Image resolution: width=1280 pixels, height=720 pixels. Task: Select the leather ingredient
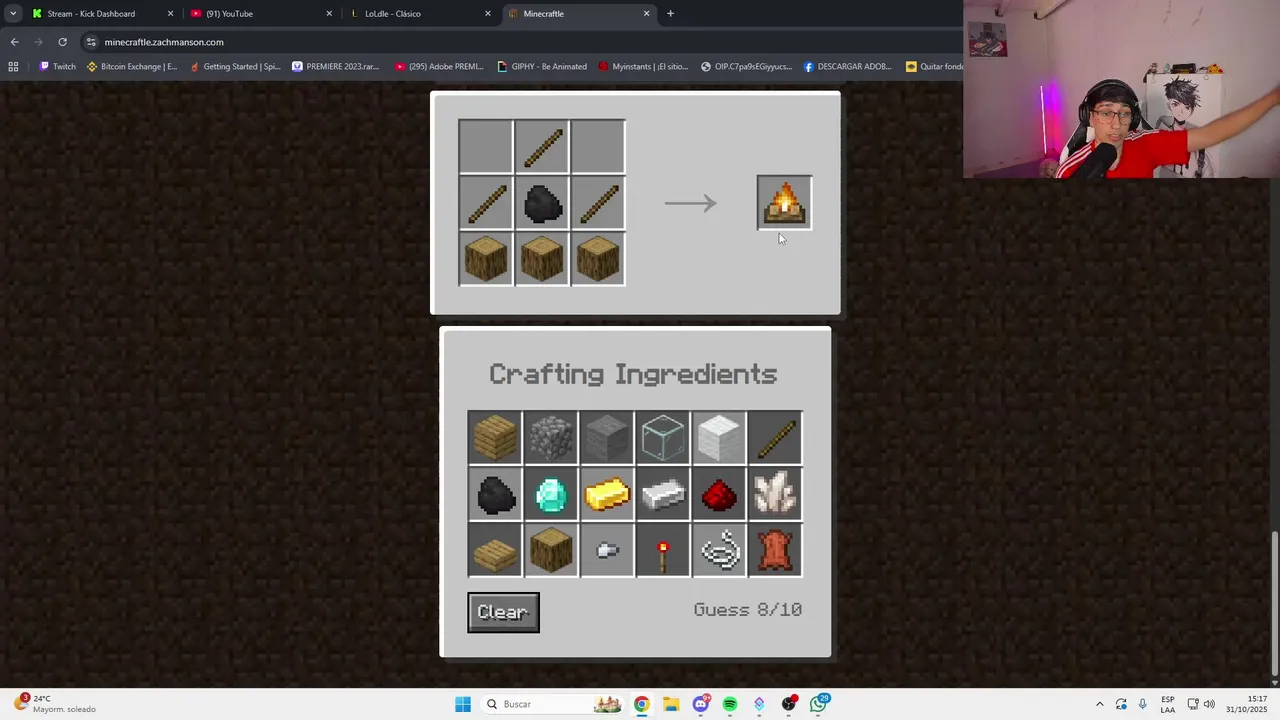tap(775, 550)
